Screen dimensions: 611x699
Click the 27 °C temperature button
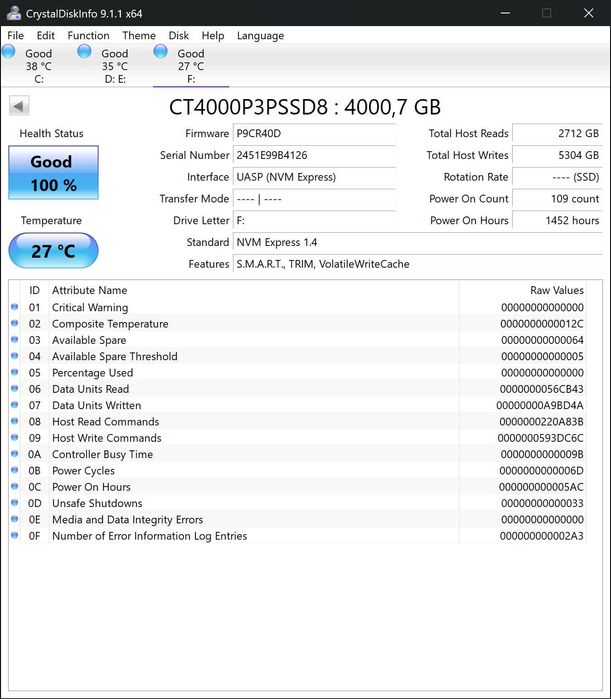tap(53, 251)
